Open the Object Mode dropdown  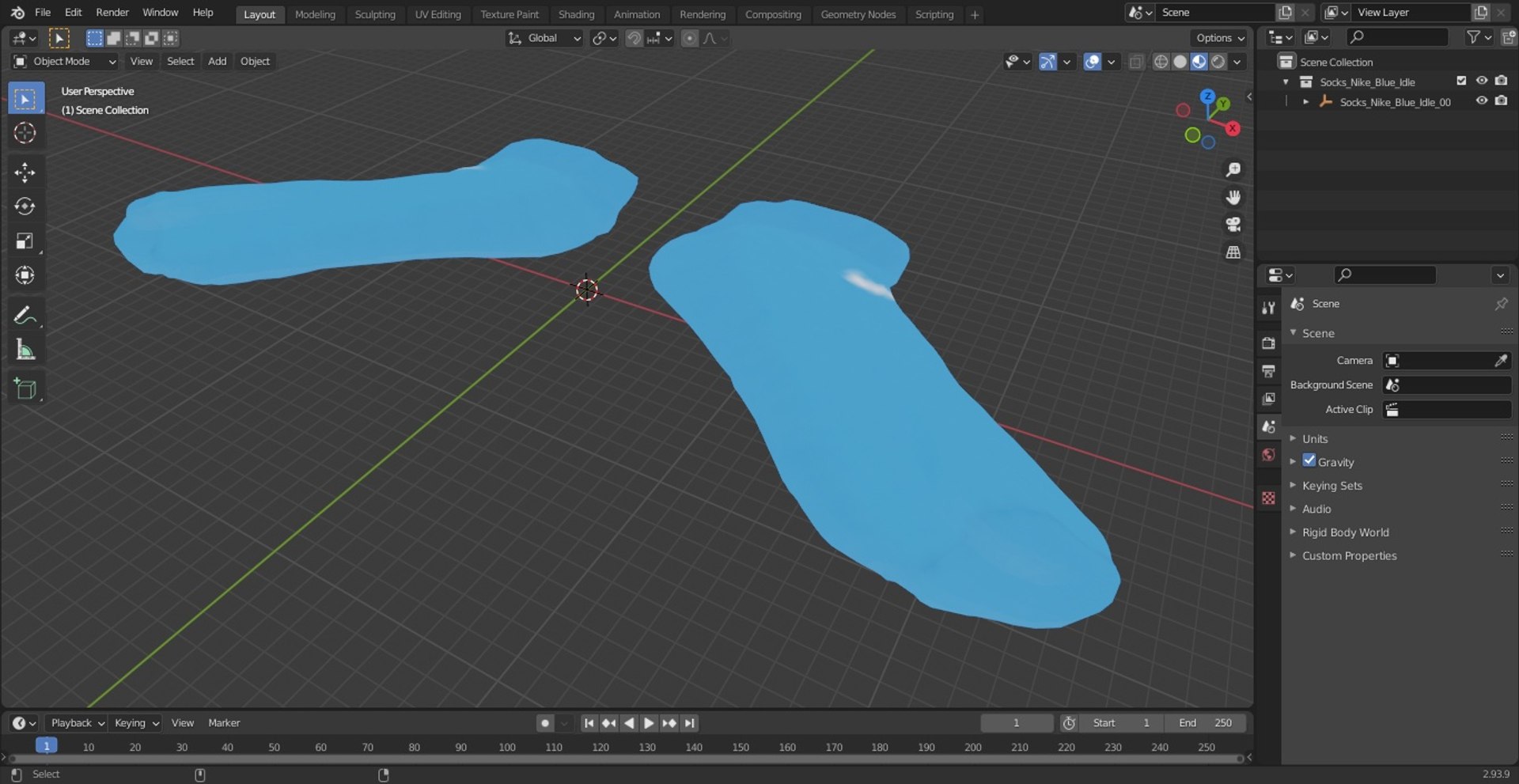(x=64, y=62)
